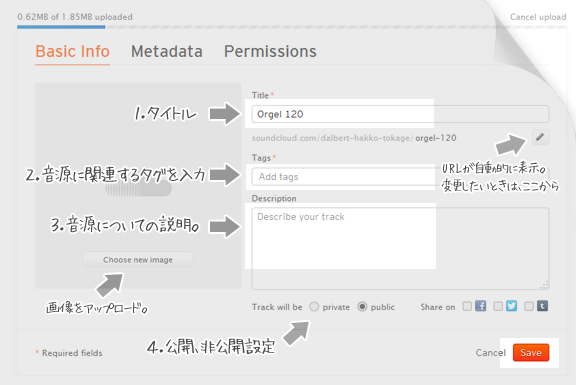Viewport: 576px width, 385px height.
Task: Click the description textarea resize handle
Action: 544,285
